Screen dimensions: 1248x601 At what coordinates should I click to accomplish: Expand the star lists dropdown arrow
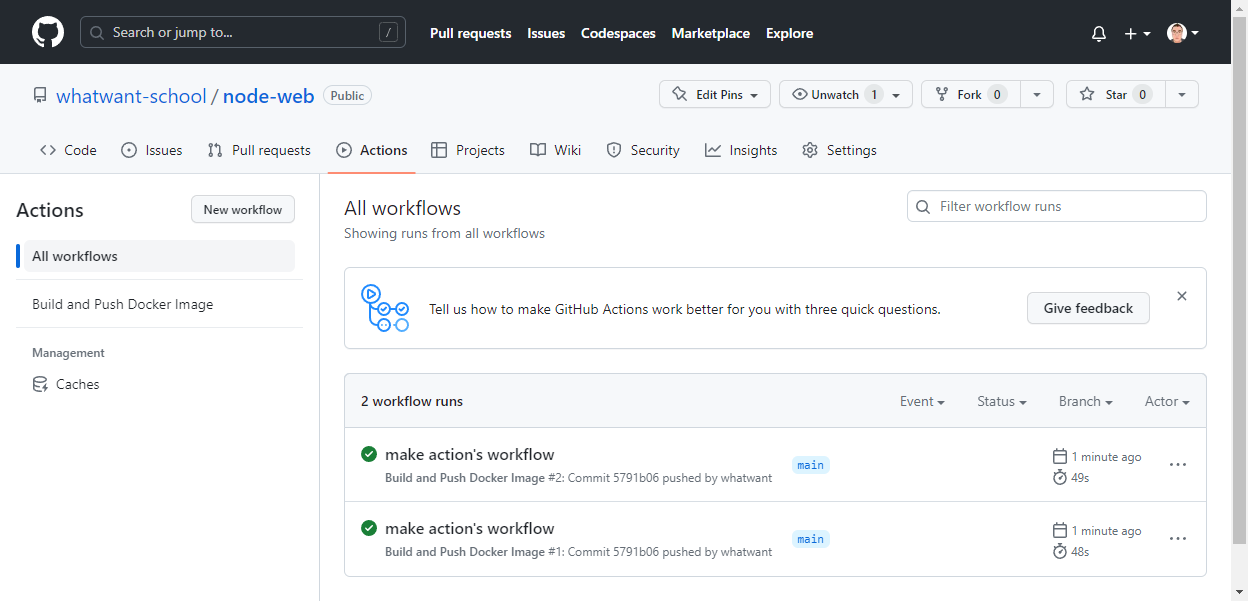tap(1181, 94)
